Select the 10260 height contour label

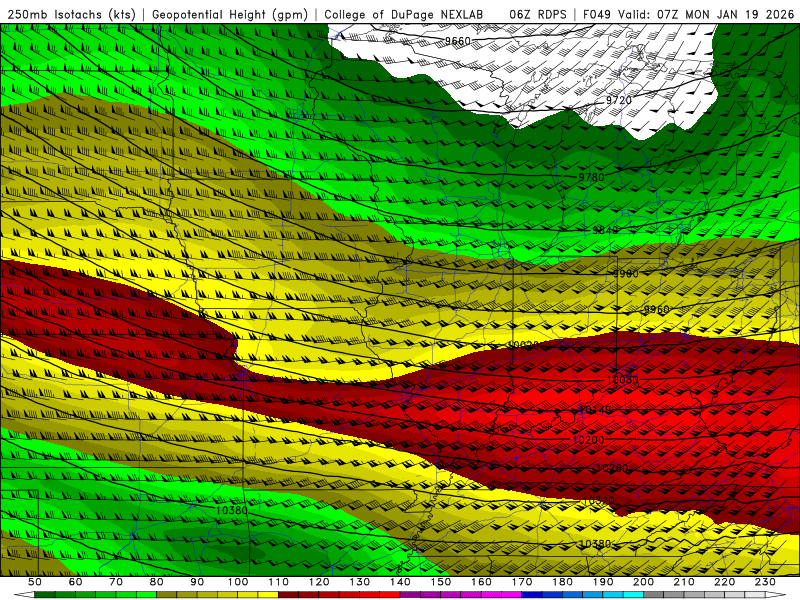[x=612, y=468]
